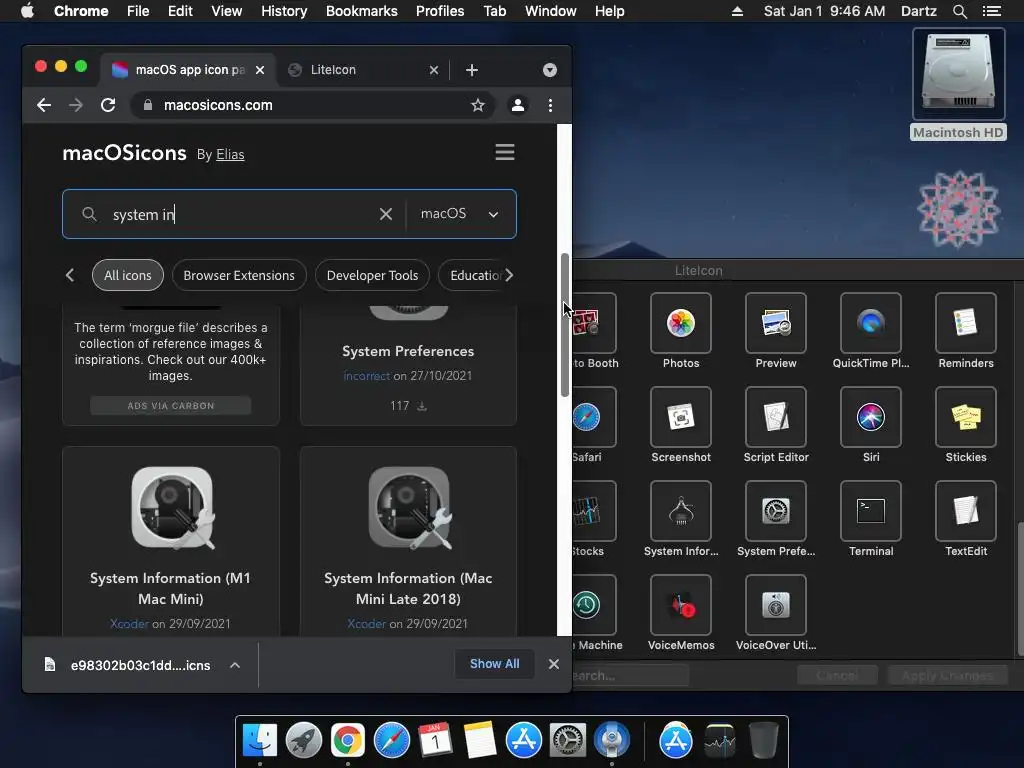Show next icon categories with right chevron
Viewport: 1024px width, 768px height.
coord(509,276)
